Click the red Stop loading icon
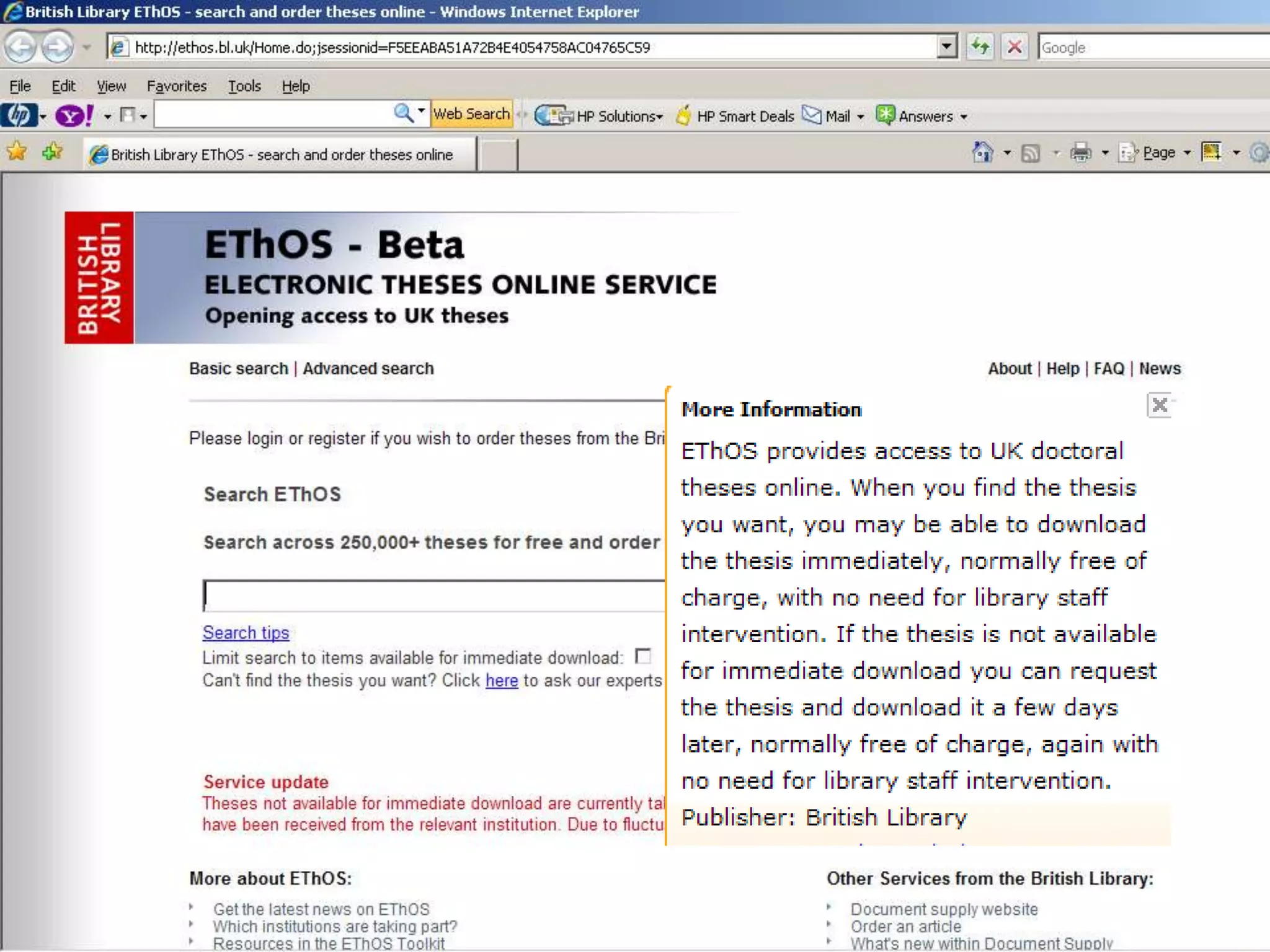The height and width of the screenshot is (952, 1270). 1015,47
